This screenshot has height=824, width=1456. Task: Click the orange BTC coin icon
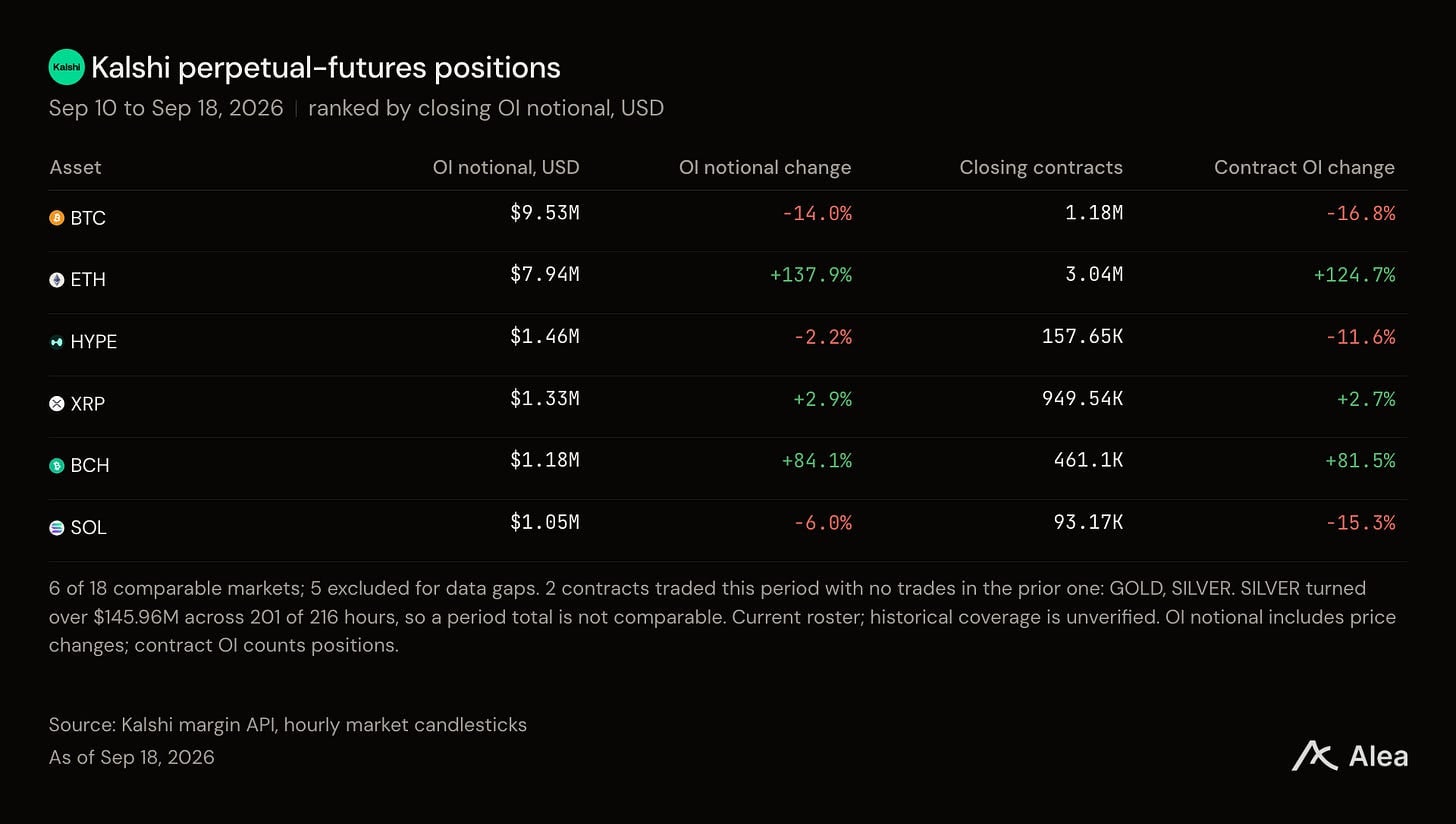pyautogui.click(x=57, y=218)
